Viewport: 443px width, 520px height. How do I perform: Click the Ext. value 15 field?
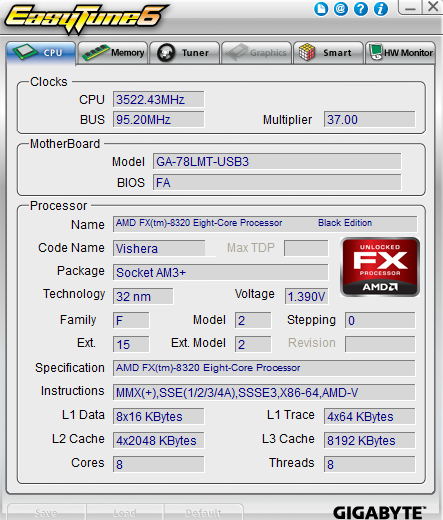131,344
